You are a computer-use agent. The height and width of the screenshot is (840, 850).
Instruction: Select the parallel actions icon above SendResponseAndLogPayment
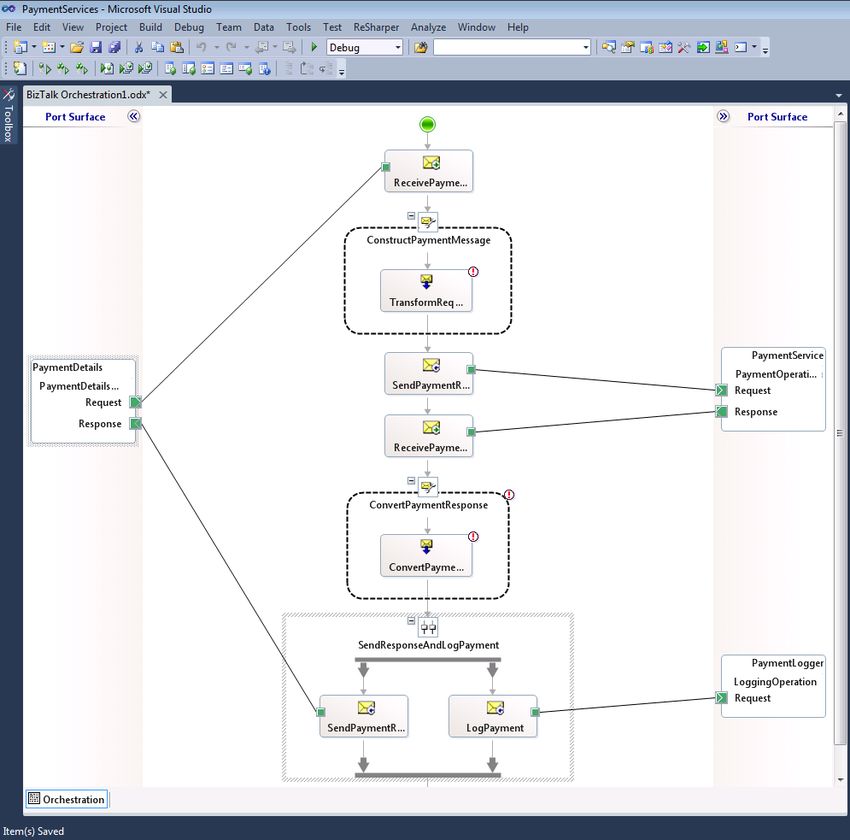[x=428, y=628]
